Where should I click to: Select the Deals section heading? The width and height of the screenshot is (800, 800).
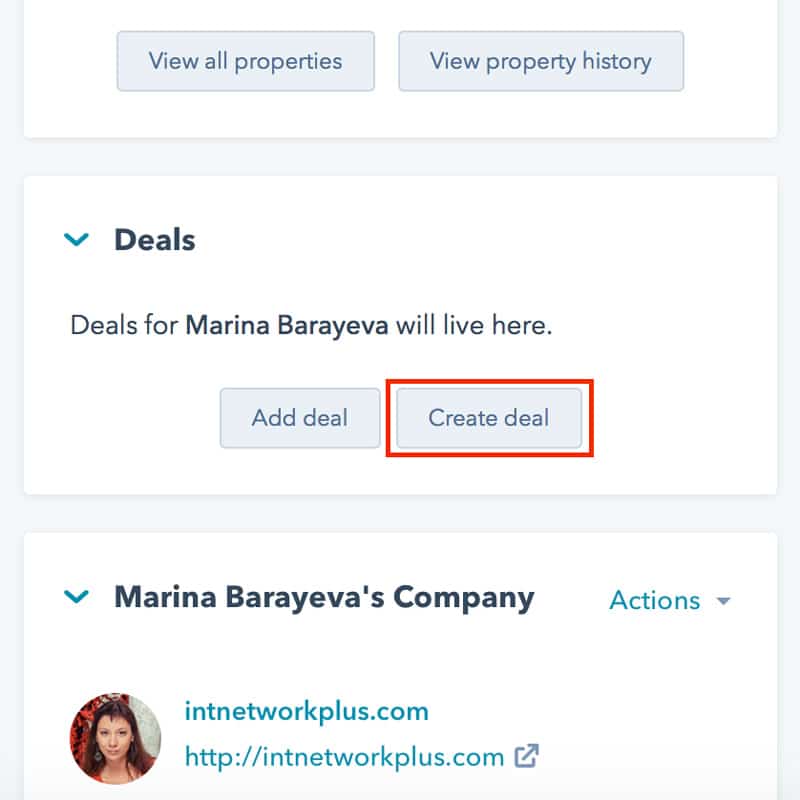click(155, 239)
